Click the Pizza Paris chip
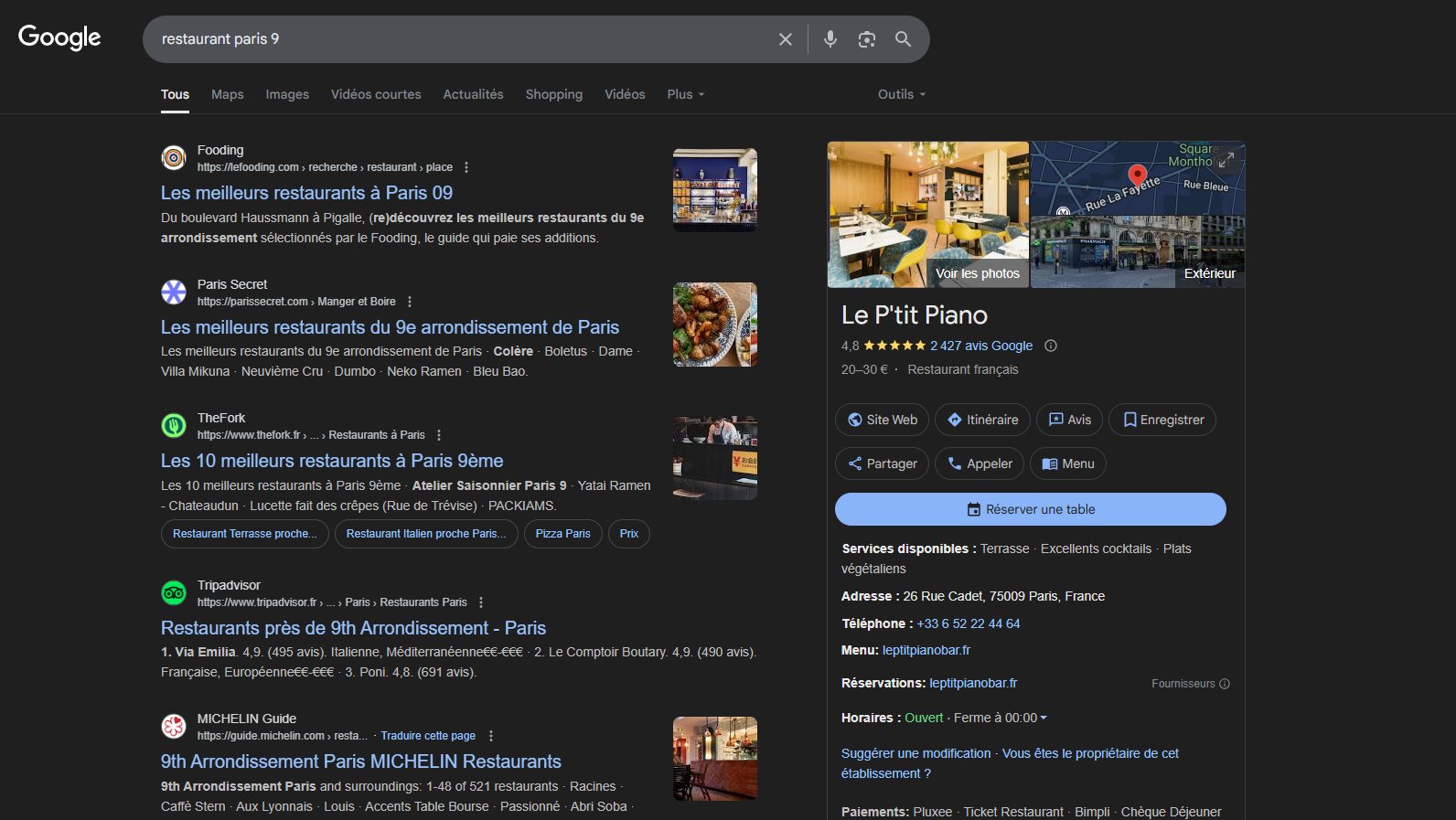The height and width of the screenshot is (820, 1456). (563, 534)
